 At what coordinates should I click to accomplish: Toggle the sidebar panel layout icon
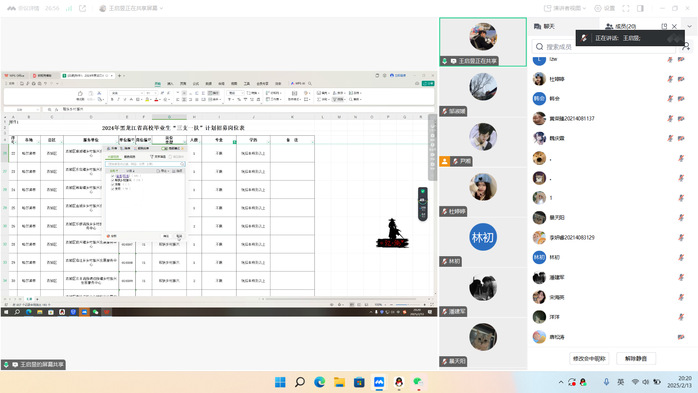coord(641,8)
